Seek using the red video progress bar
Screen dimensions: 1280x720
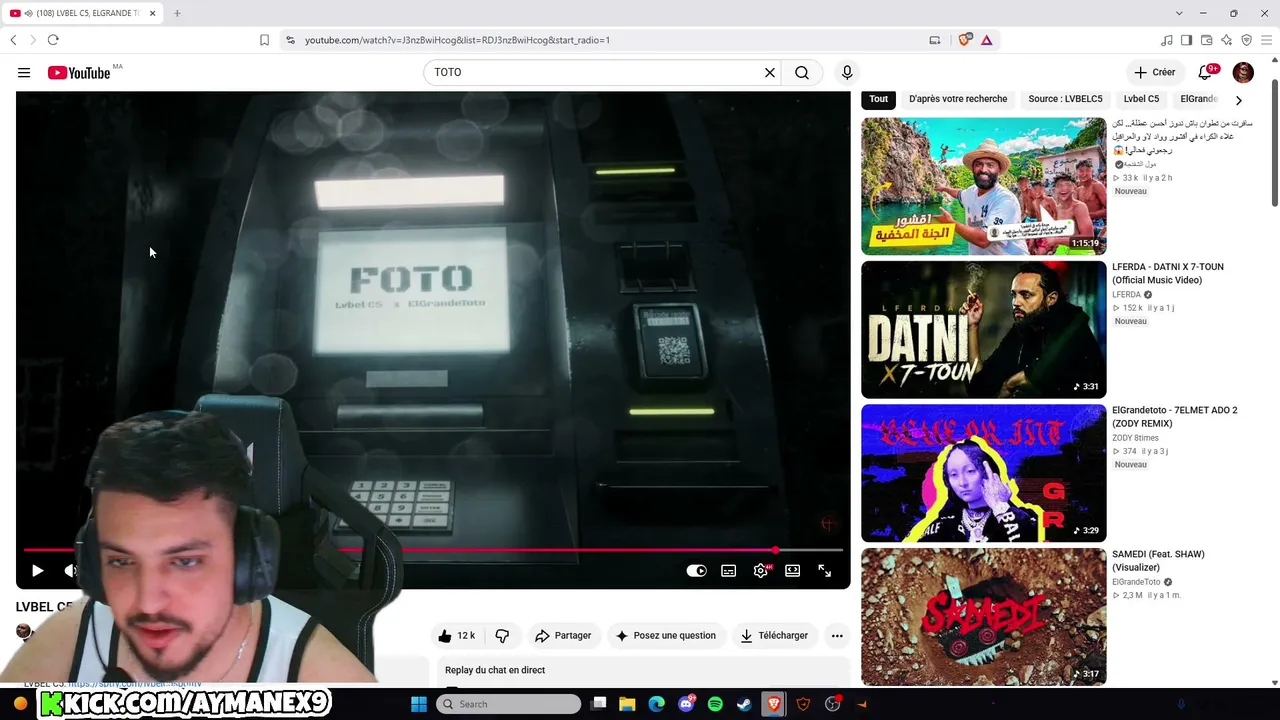(433, 550)
